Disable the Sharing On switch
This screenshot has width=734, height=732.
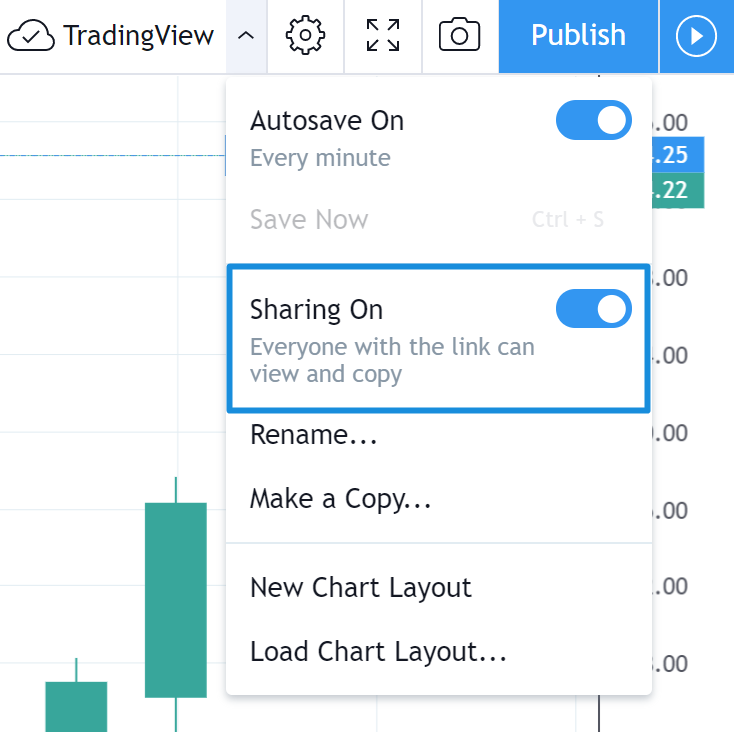pyautogui.click(x=594, y=309)
